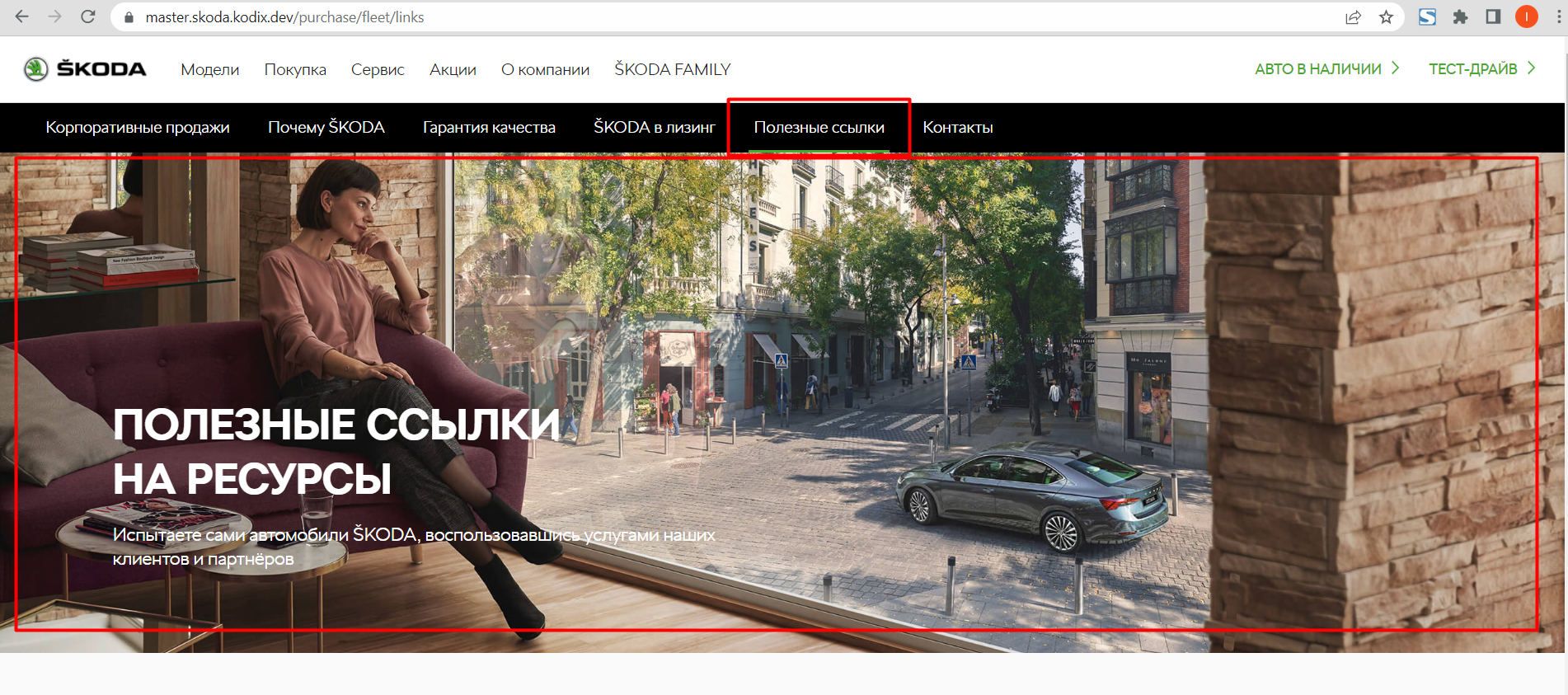Click chevron next to АВТО В НАЛИЧИИ
1568x695 pixels.
(x=1395, y=68)
